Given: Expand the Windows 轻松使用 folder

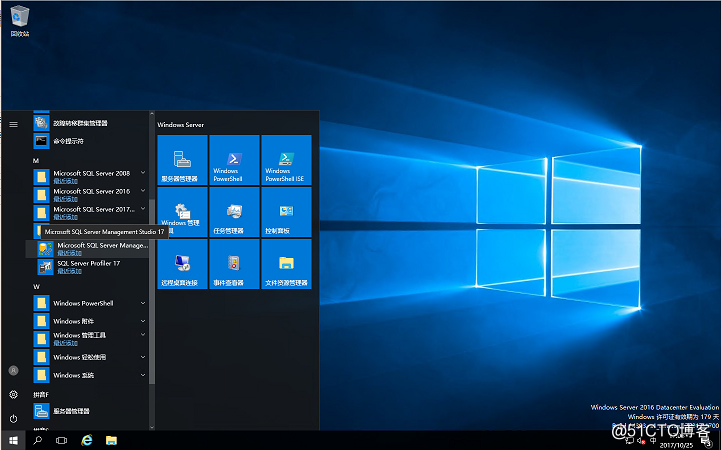Looking at the screenshot, I should [90, 357].
